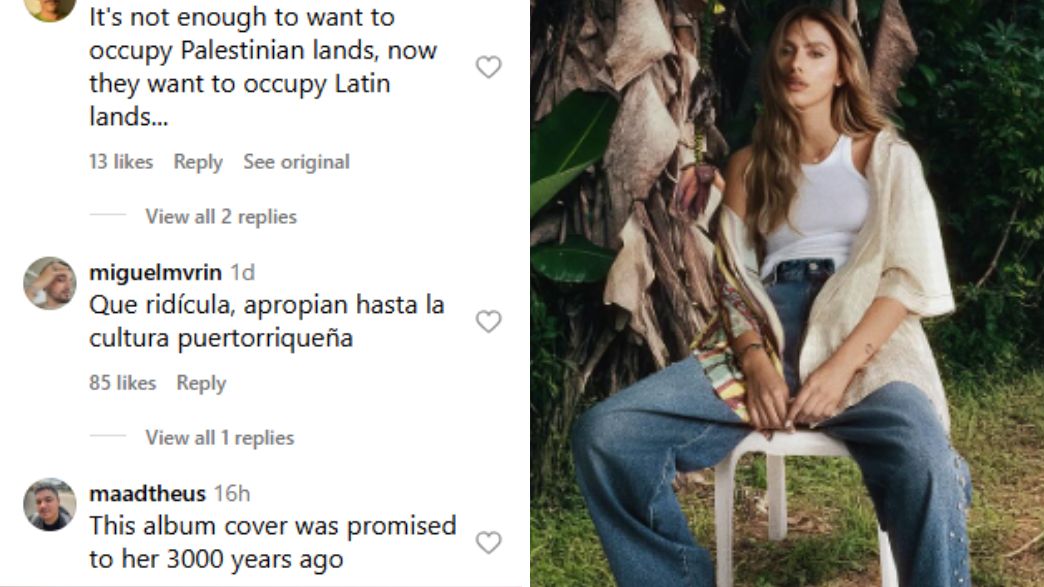The image size is (1044, 587).
Task: Click the woman photo post image
Action: (x=787, y=294)
